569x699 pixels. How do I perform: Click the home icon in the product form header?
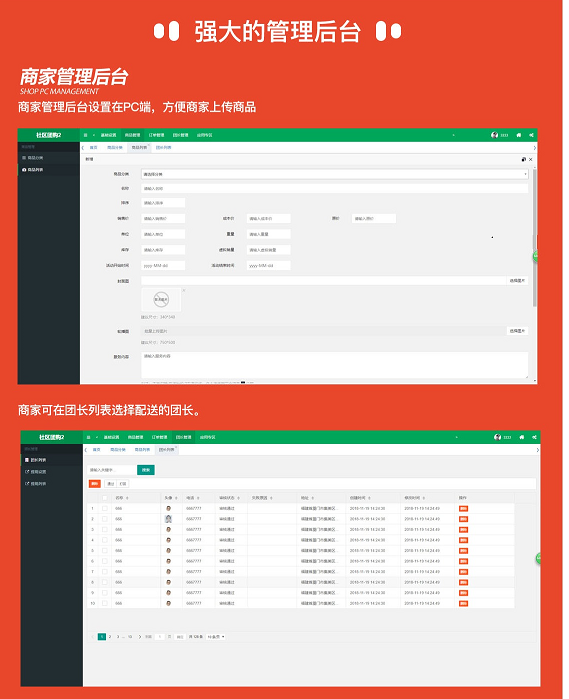point(518,135)
